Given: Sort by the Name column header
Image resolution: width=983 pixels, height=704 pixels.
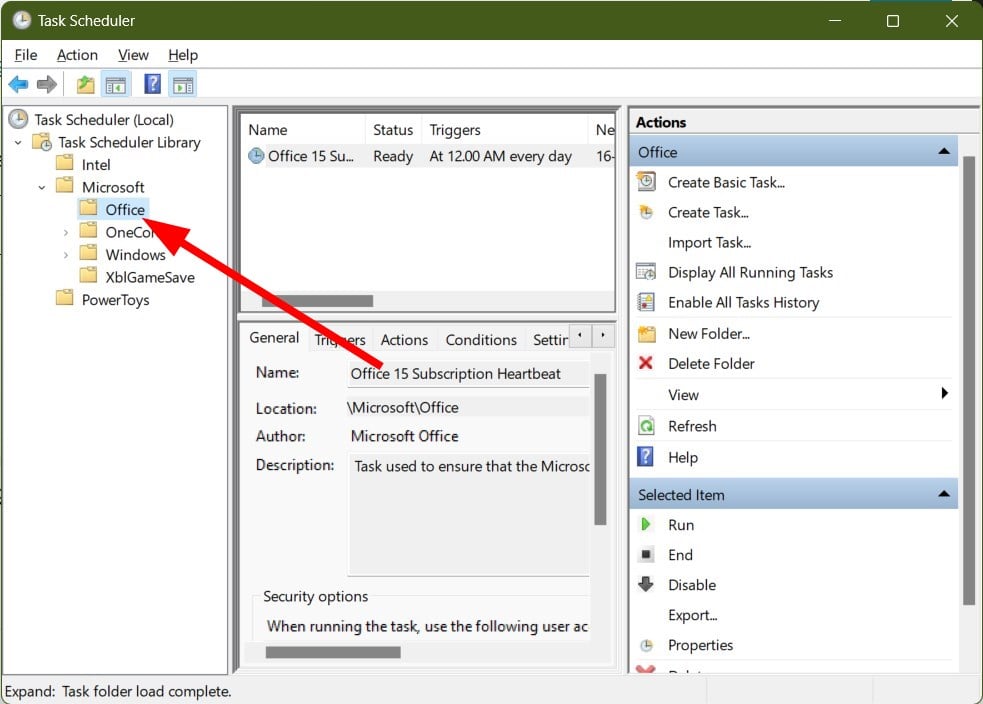Looking at the screenshot, I should (x=303, y=130).
